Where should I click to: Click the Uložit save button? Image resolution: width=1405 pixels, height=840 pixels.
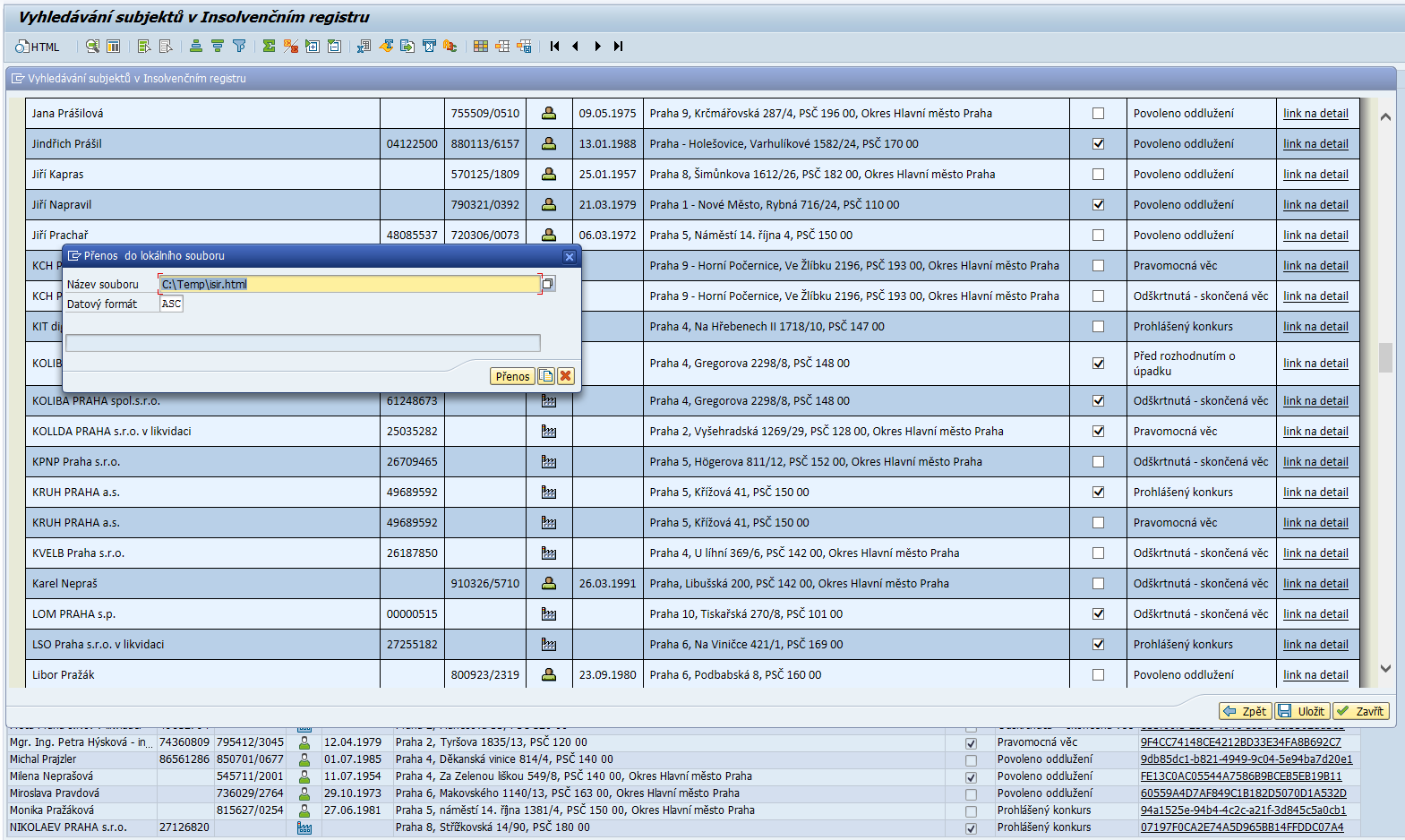click(x=1301, y=711)
